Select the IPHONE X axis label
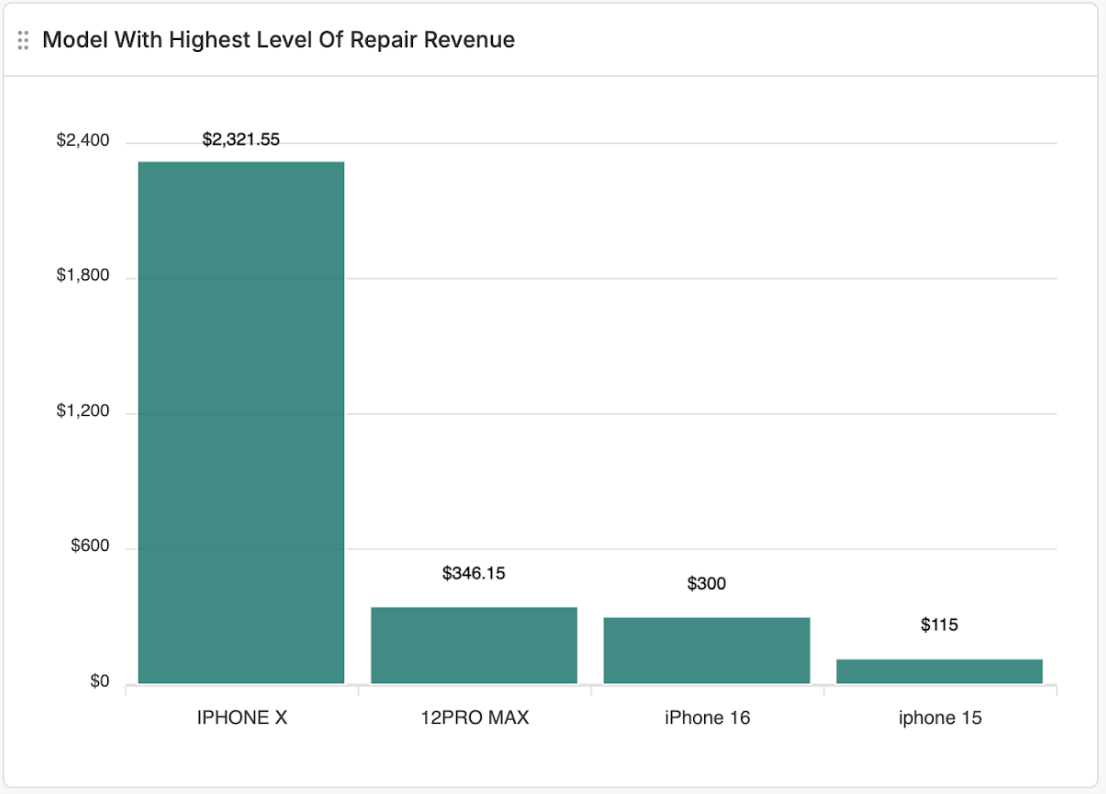This screenshot has width=1106, height=794. point(240,717)
